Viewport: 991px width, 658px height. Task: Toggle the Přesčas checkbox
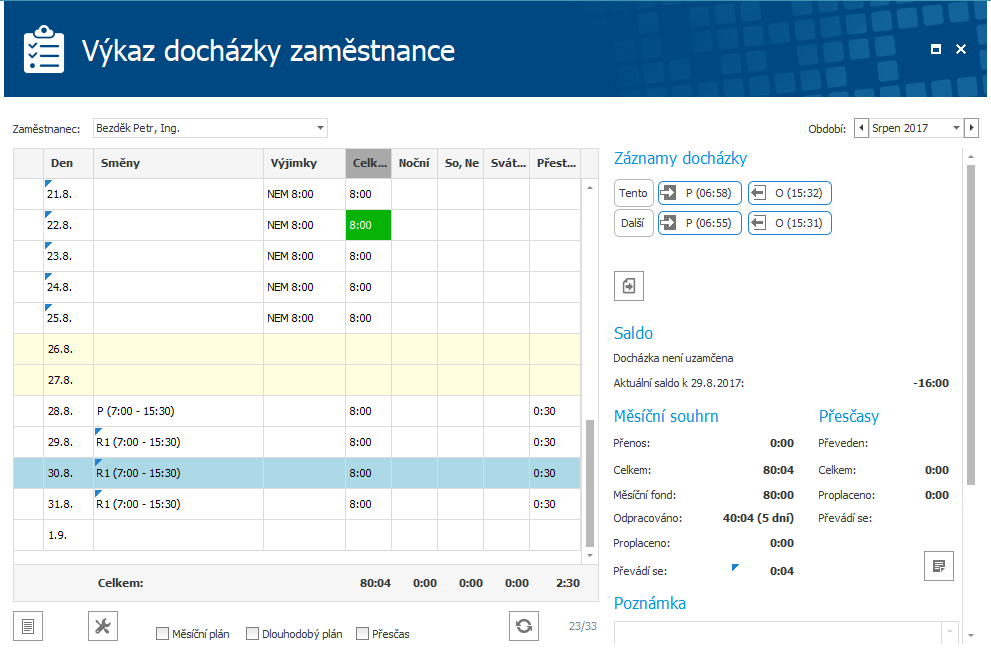point(362,633)
